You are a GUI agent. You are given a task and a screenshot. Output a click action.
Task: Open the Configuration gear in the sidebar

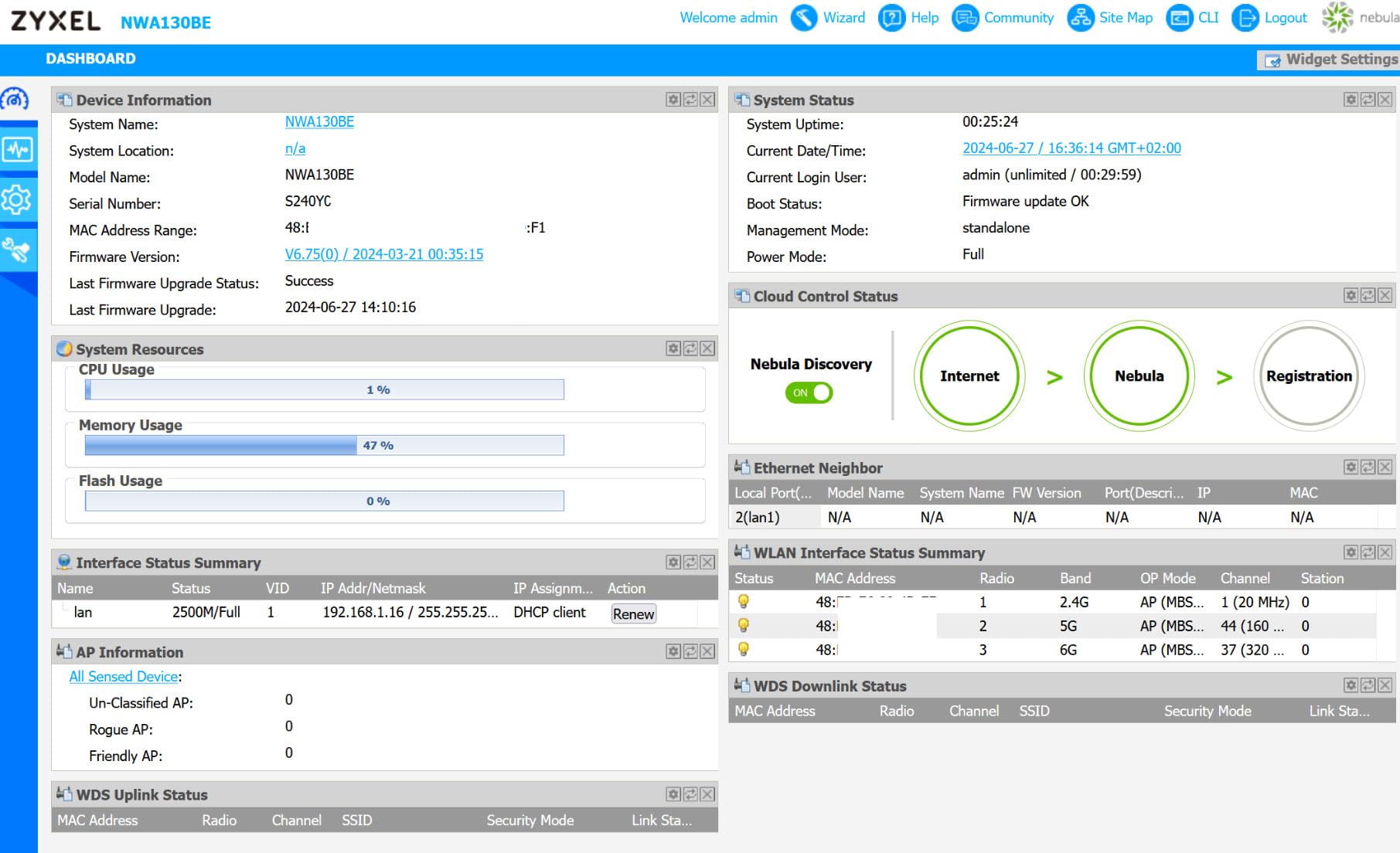tap(16, 200)
